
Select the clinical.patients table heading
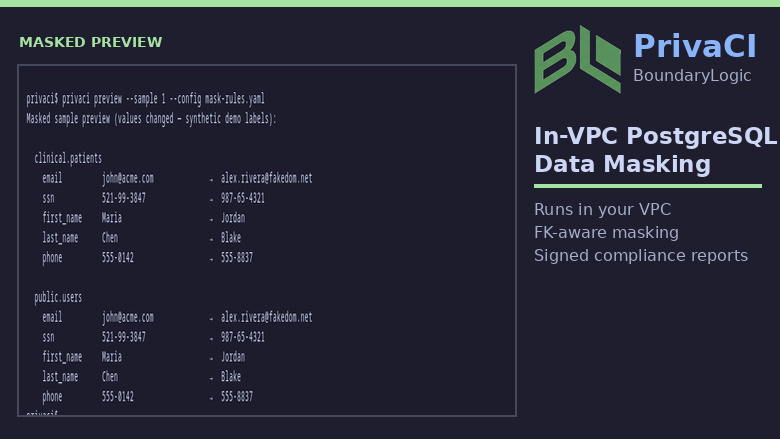pos(68,159)
